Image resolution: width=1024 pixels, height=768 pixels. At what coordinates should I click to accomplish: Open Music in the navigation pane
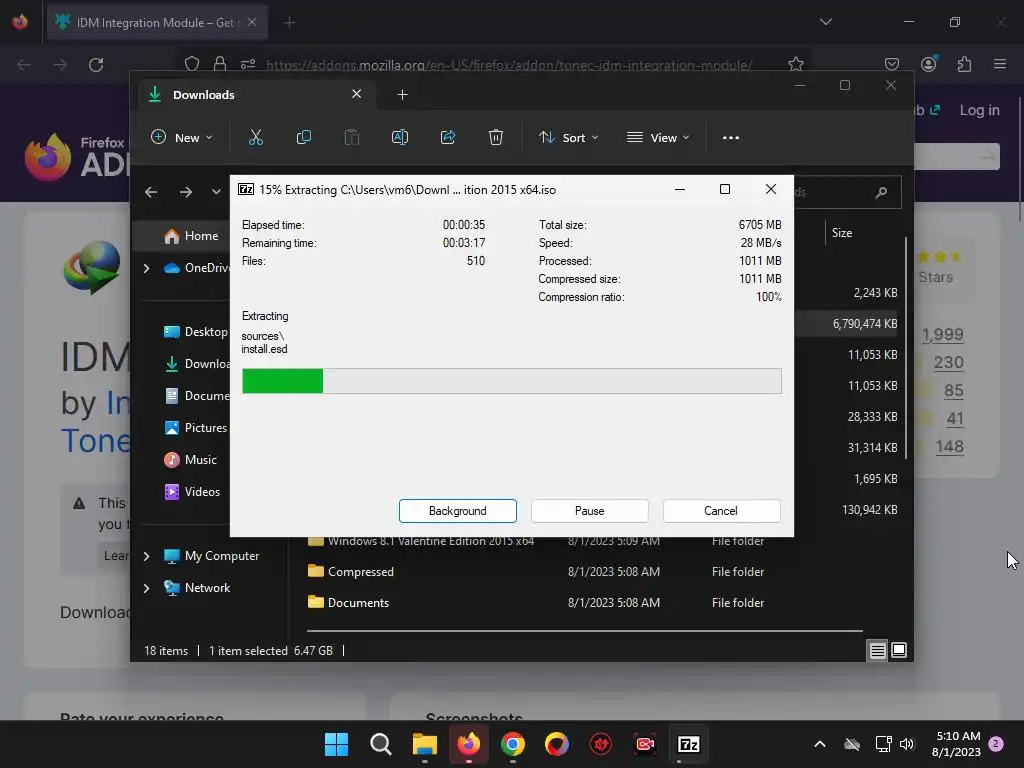(x=190, y=460)
